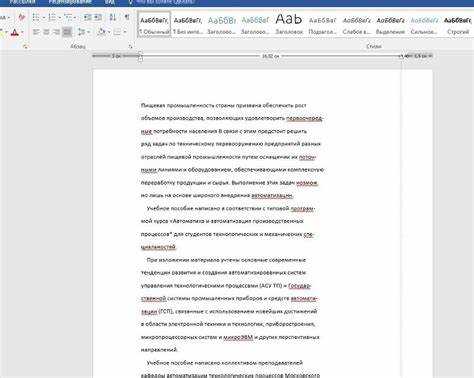474x378 pixels.
Task: Apply a multilevel list
Action: click(68, 17)
